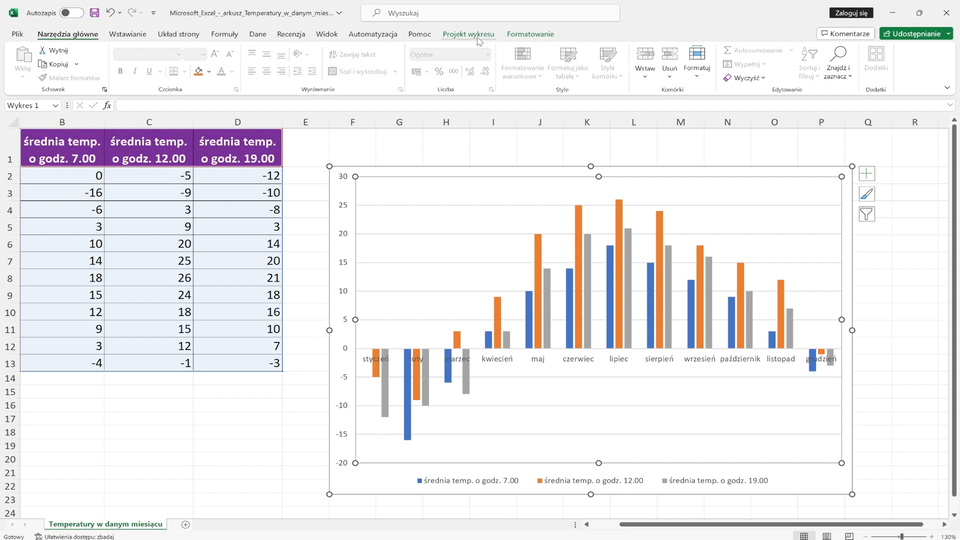The width and height of the screenshot is (960, 540).
Task: Open Chart Filters funnel button
Action: [x=866, y=214]
